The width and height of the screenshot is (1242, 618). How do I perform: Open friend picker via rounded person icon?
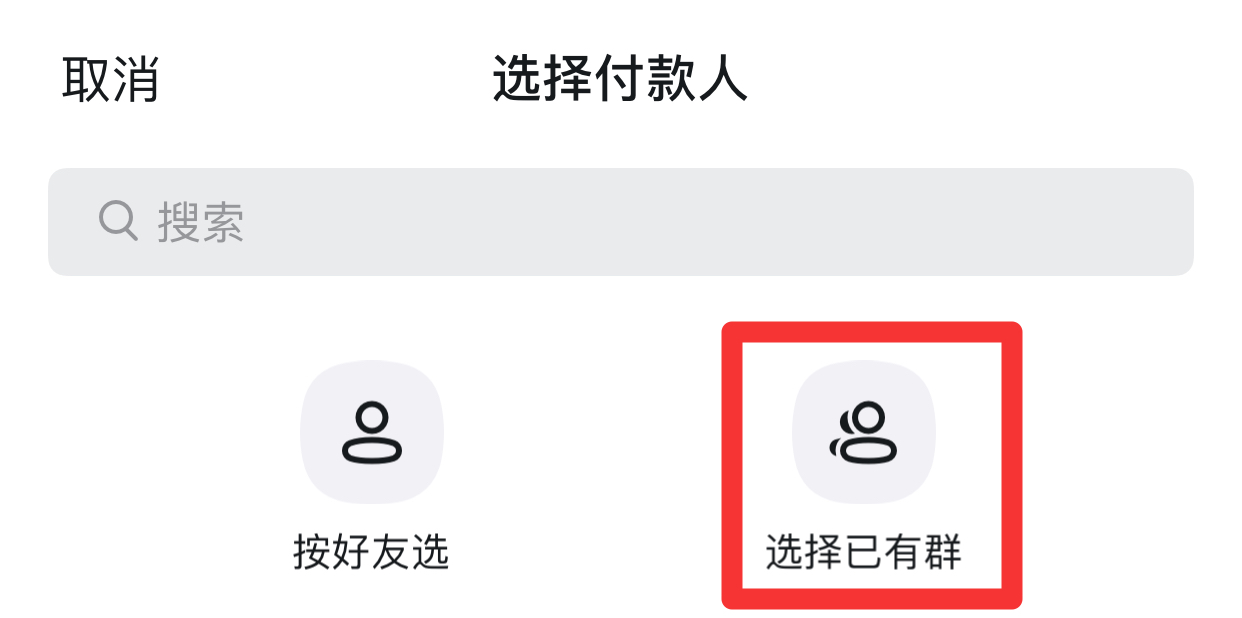tap(371, 433)
